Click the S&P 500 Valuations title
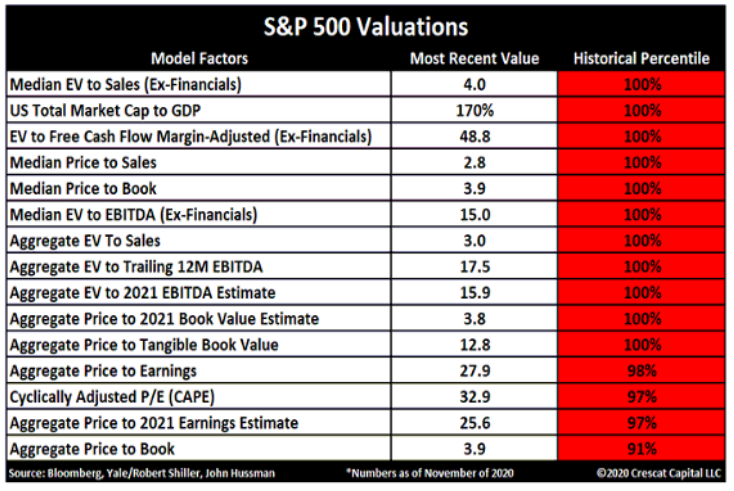This screenshot has width=734, height=491. point(366,26)
